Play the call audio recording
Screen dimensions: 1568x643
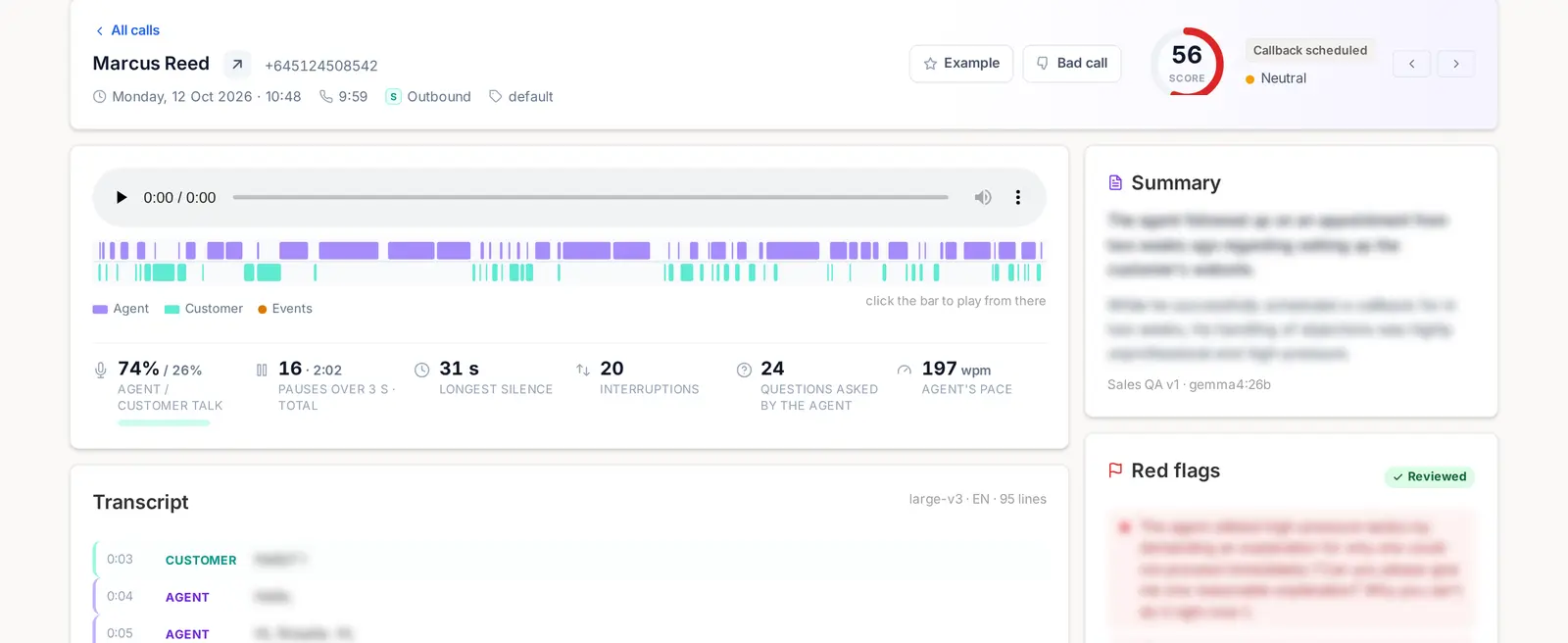[122, 197]
